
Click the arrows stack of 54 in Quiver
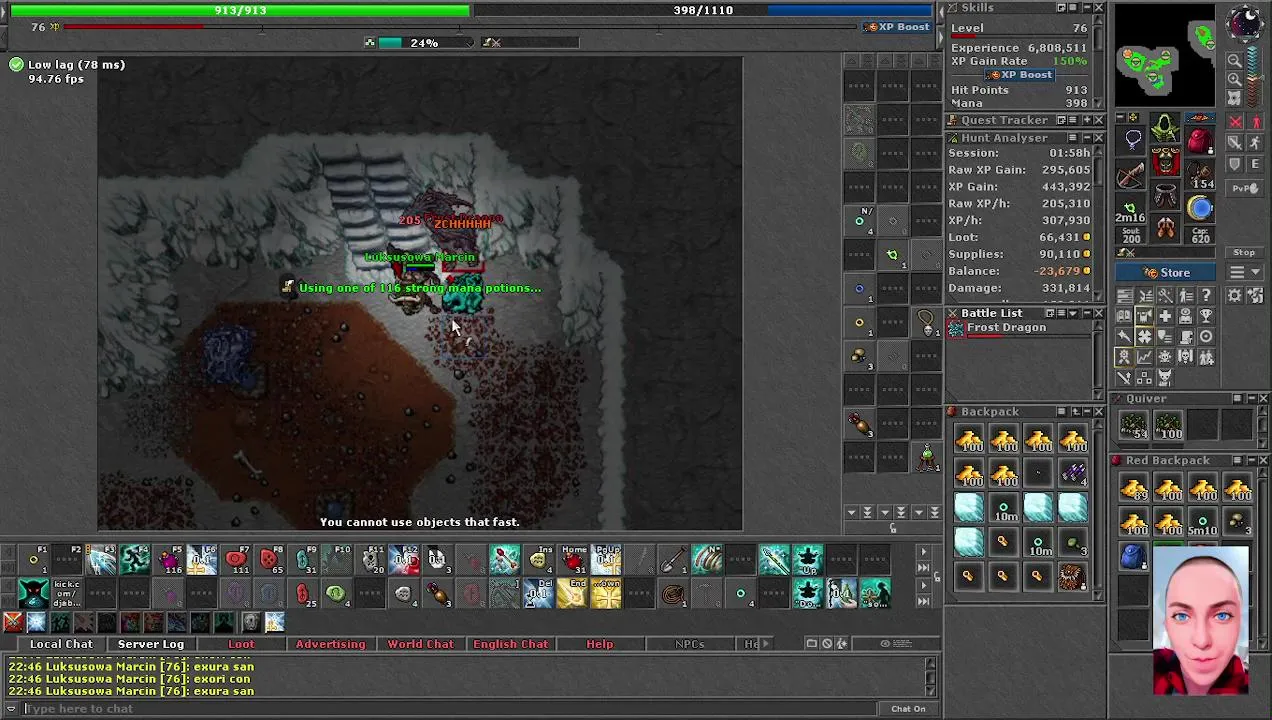click(x=1133, y=426)
